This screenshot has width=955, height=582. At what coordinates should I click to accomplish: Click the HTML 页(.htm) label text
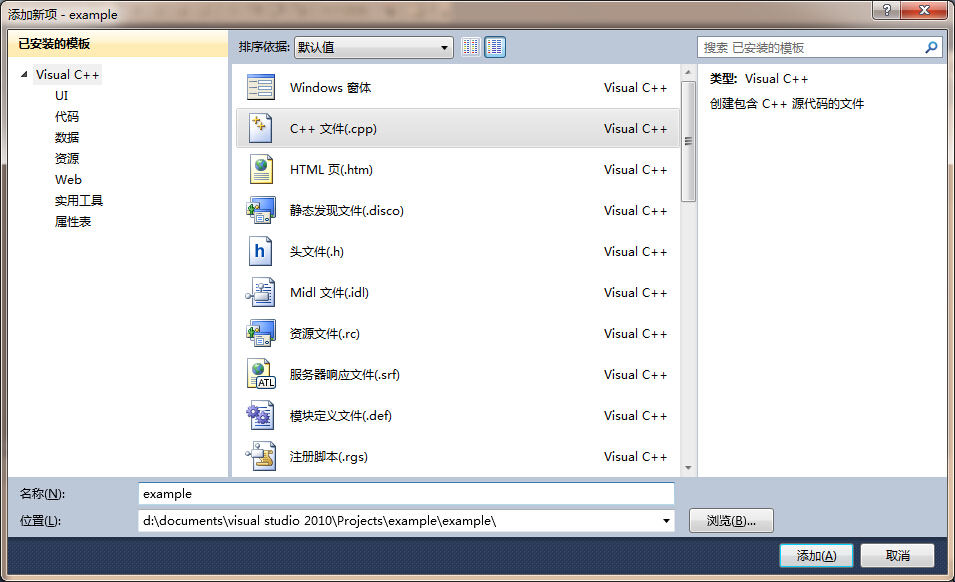click(x=331, y=169)
